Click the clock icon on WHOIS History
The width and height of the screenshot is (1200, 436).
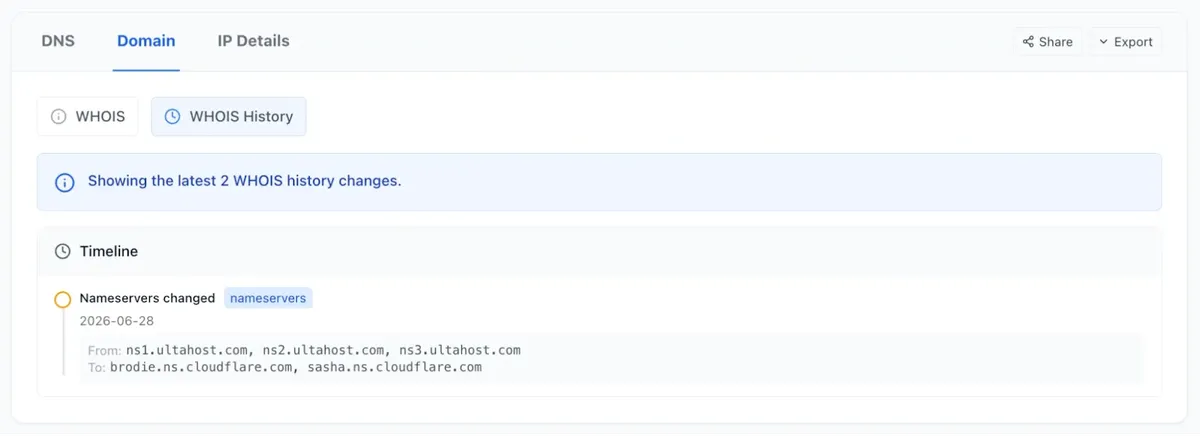click(172, 116)
